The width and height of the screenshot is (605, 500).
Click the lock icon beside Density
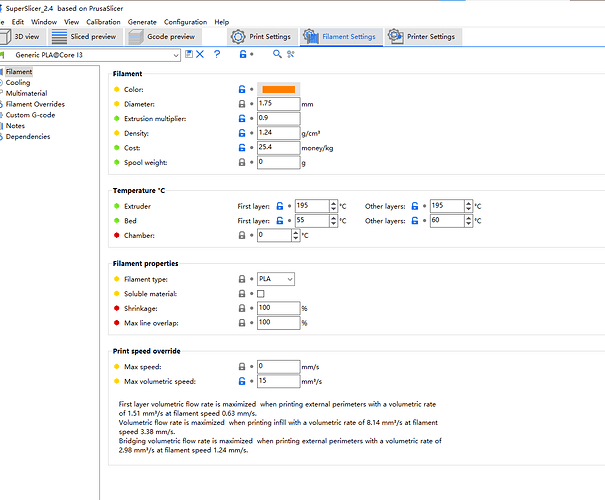241,133
